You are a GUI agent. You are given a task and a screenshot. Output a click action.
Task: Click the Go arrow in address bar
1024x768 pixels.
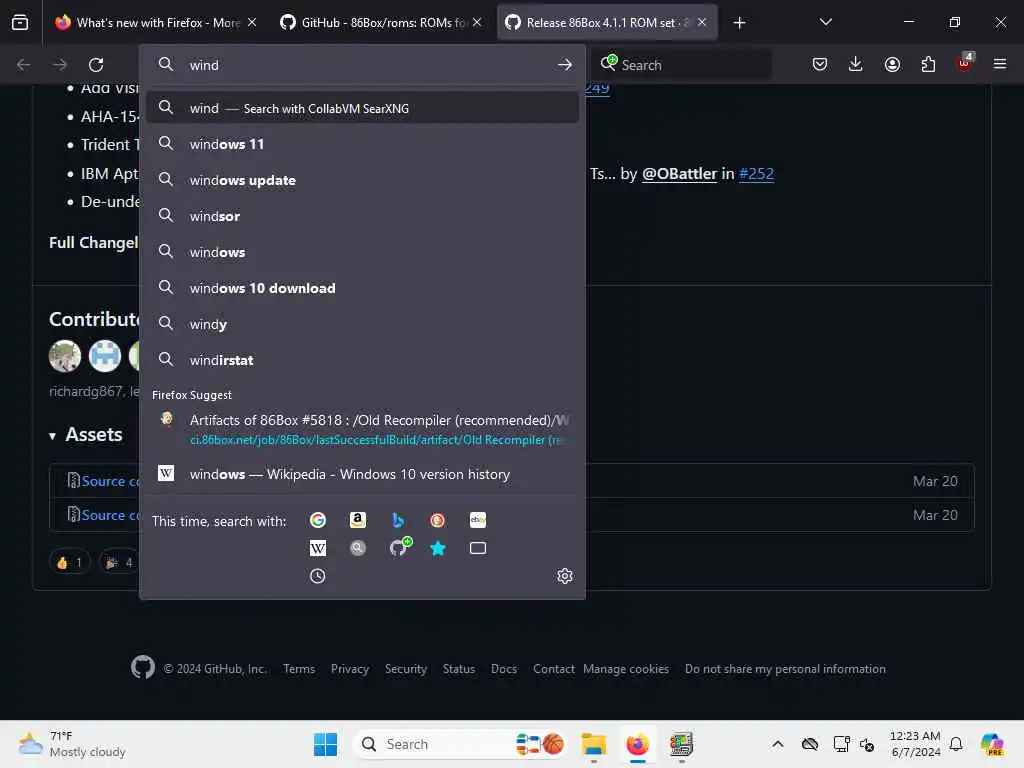(565, 65)
